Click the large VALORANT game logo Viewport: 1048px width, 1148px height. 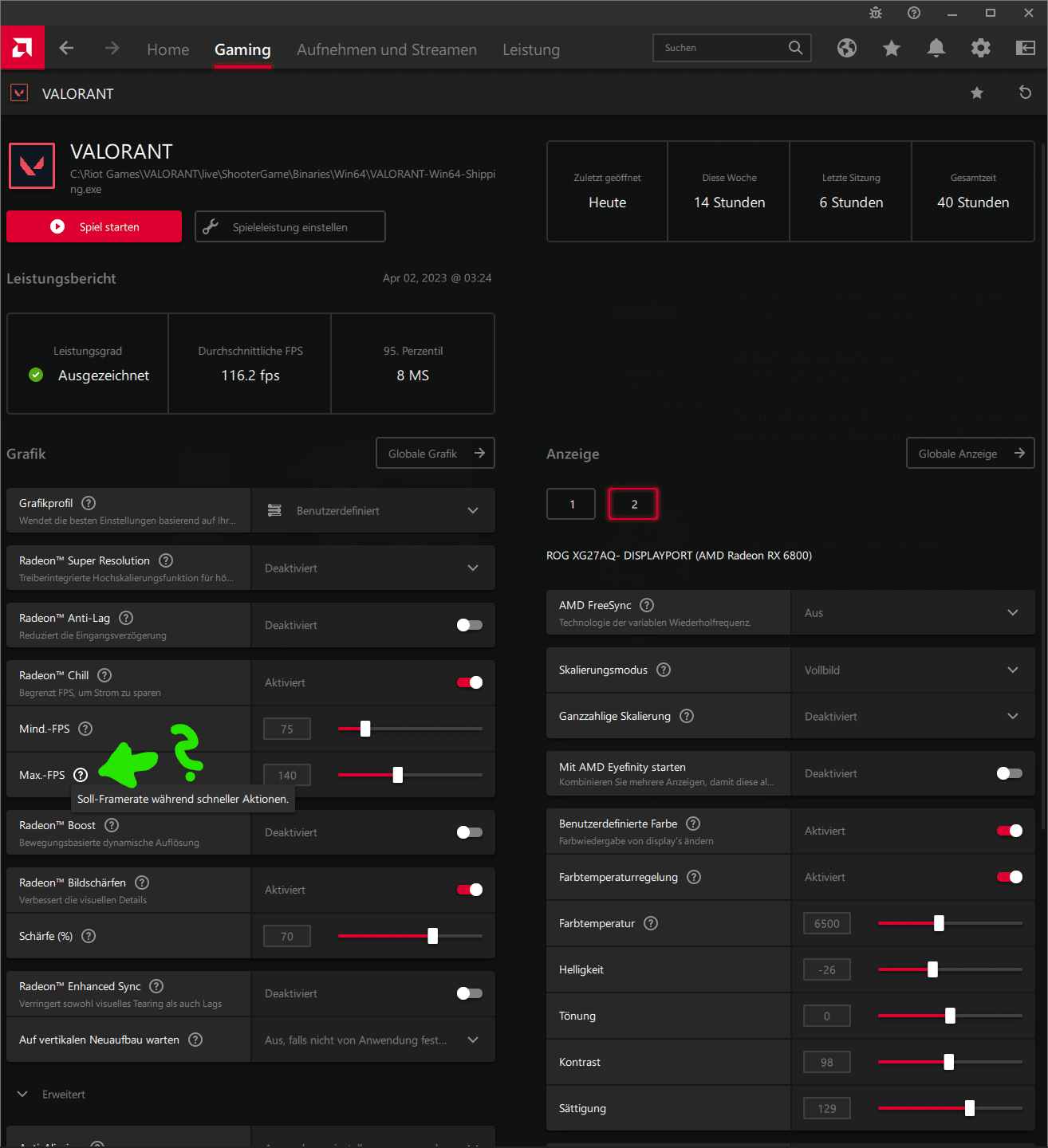pyautogui.click(x=32, y=166)
